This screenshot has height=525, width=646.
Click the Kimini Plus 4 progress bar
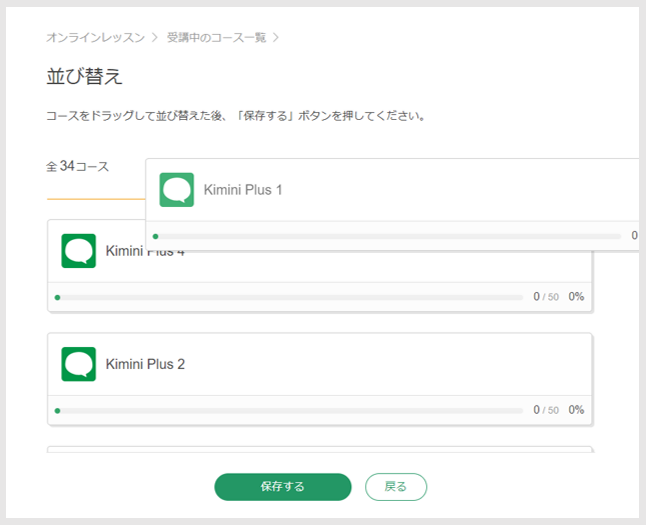(x=289, y=297)
